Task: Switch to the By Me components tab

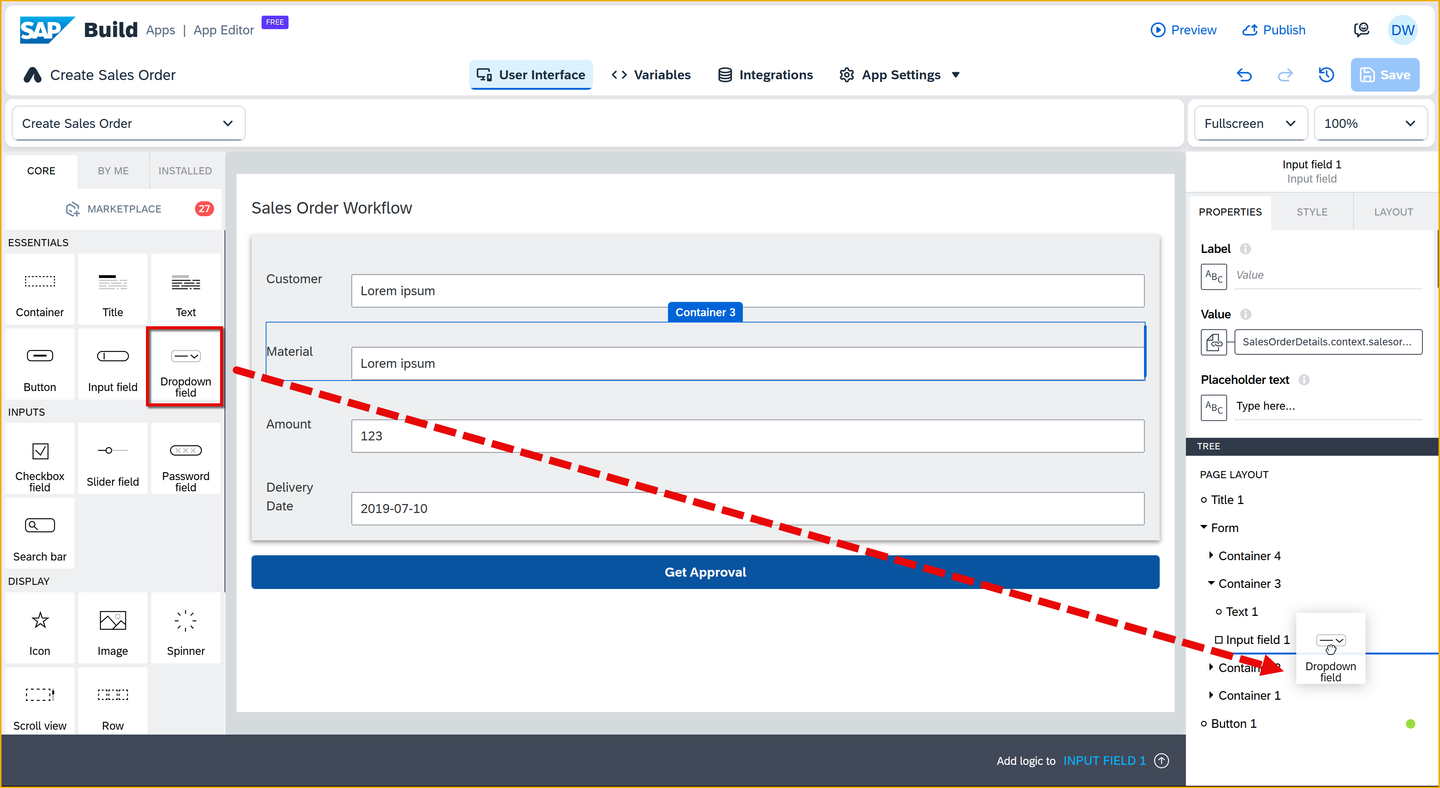Action: pyautogui.click(x=113, y=171)
